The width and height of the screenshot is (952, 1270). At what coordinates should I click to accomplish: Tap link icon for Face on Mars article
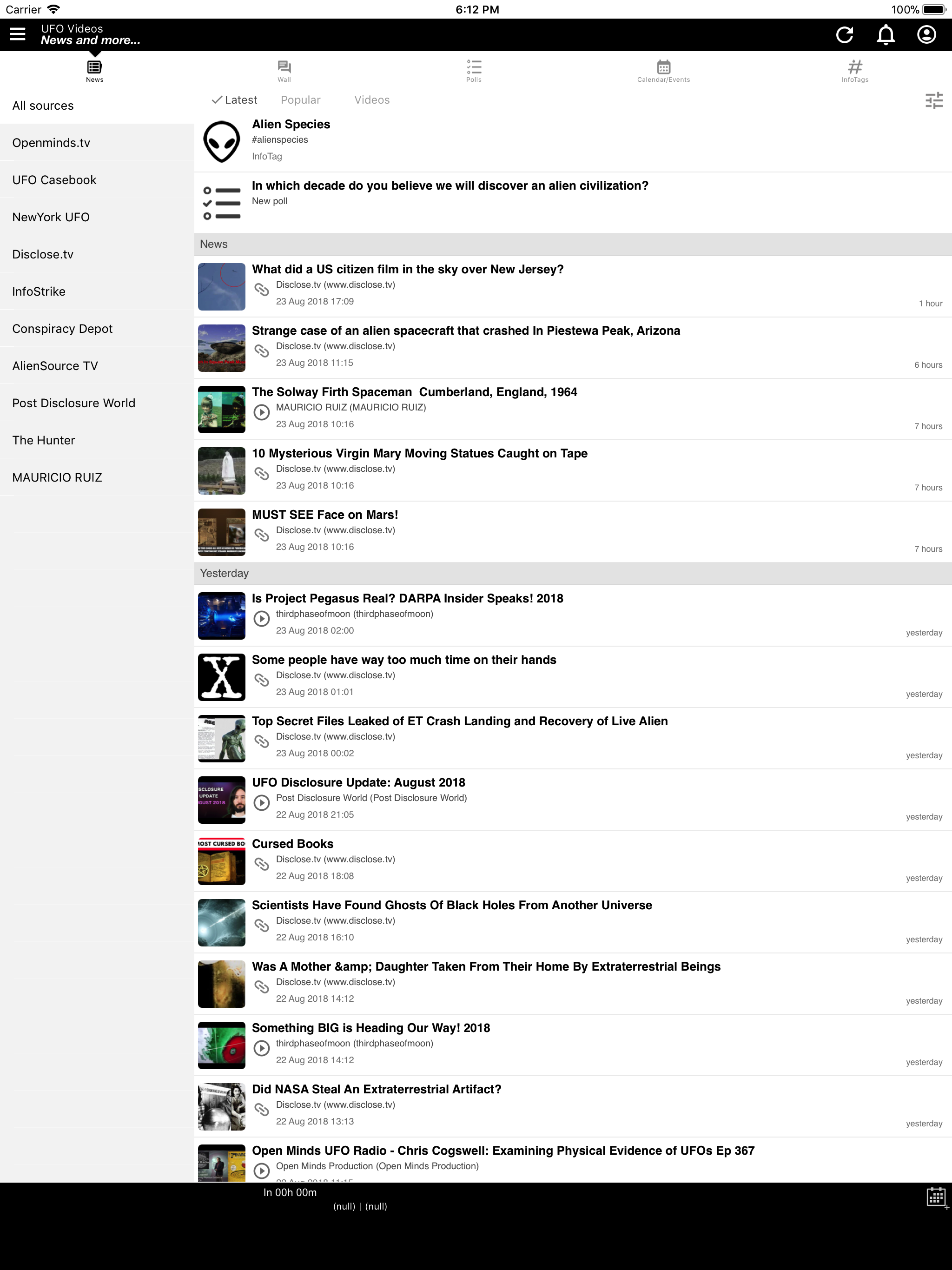[x=262, y=535]
